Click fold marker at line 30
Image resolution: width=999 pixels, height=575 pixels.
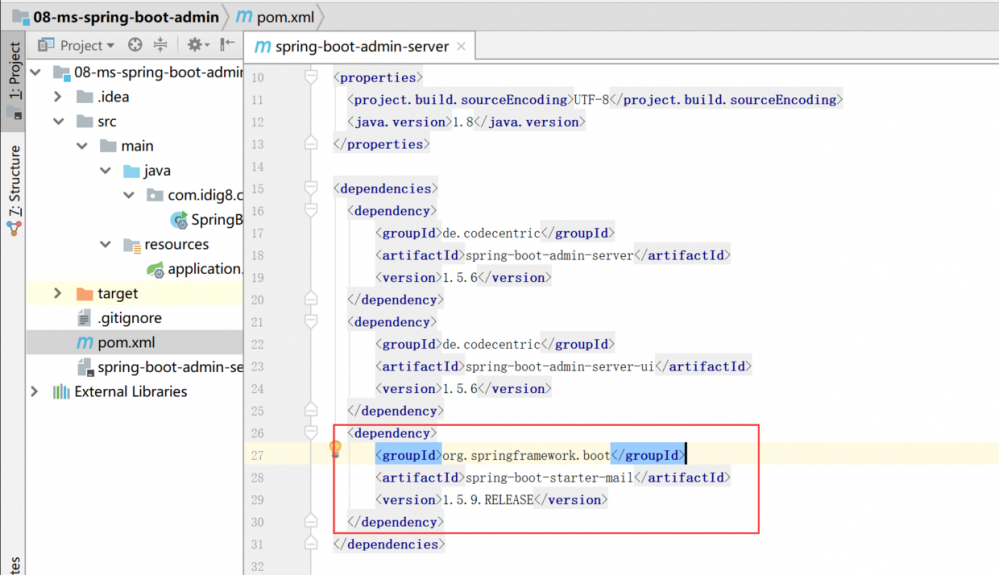[x=311, y=522]
